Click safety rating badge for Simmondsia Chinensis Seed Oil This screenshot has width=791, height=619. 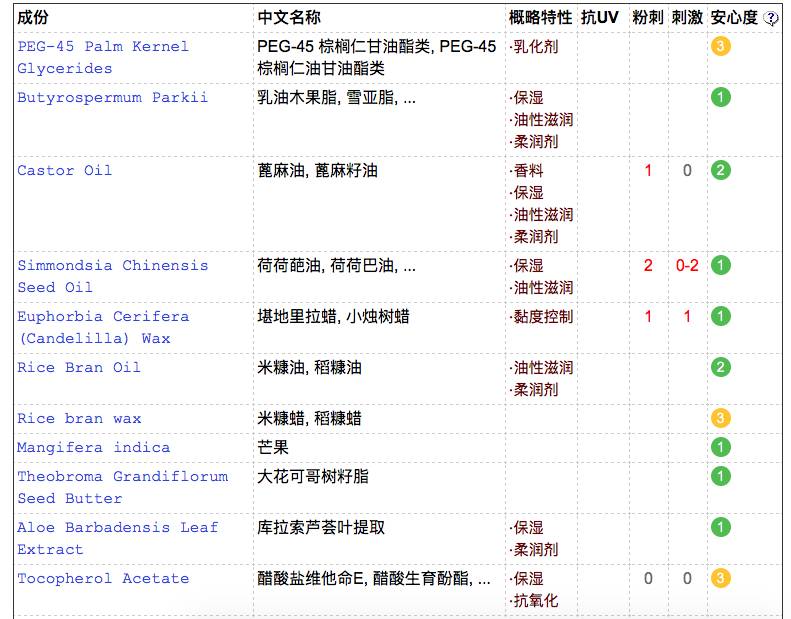(721, 265)
